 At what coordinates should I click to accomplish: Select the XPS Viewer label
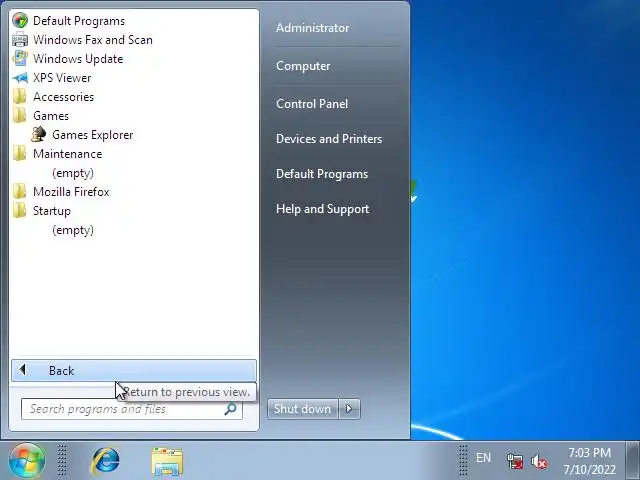pos(62,78)
